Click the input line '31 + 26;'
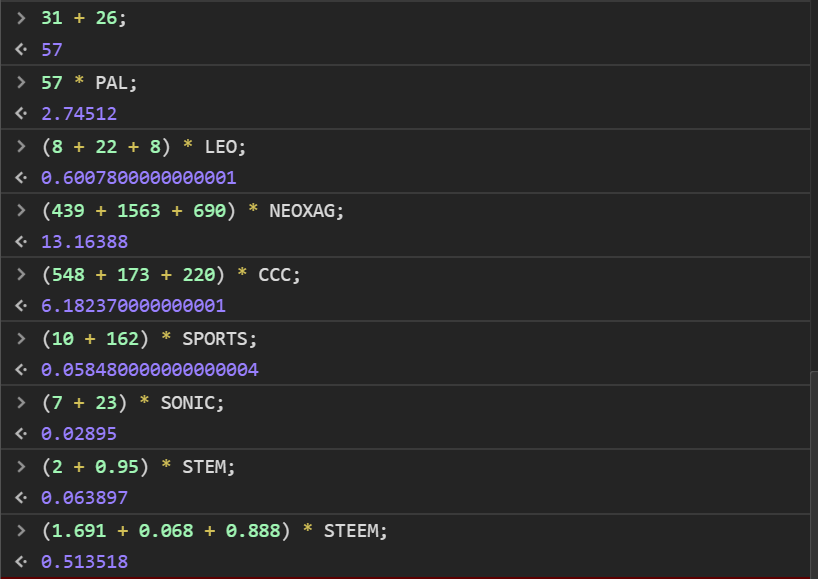 83,18
